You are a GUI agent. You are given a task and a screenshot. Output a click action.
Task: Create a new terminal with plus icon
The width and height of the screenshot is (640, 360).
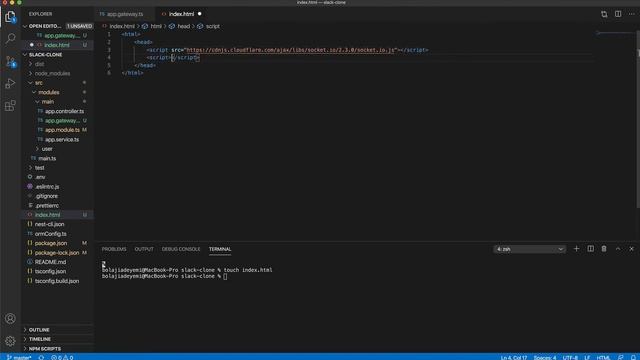(x=576, y=249)
